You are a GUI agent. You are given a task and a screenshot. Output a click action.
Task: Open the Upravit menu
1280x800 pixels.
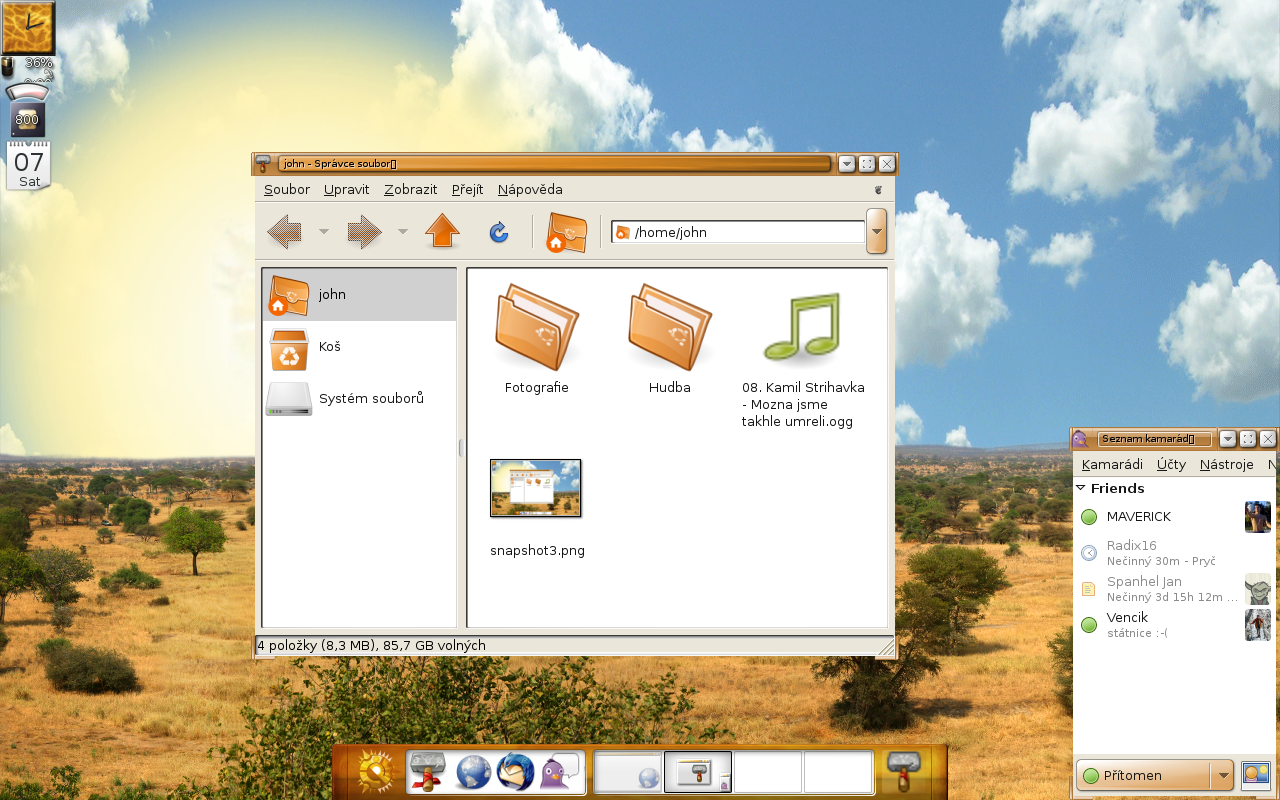[347, 189]
